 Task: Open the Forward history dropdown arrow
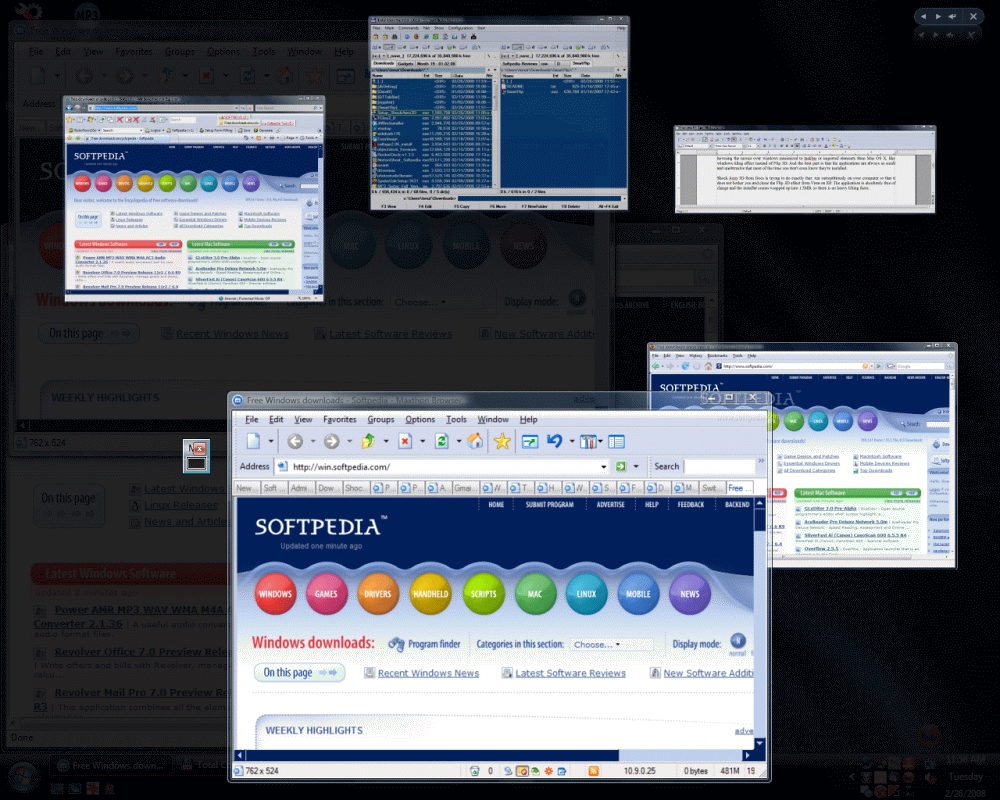[x=349, y=441]
